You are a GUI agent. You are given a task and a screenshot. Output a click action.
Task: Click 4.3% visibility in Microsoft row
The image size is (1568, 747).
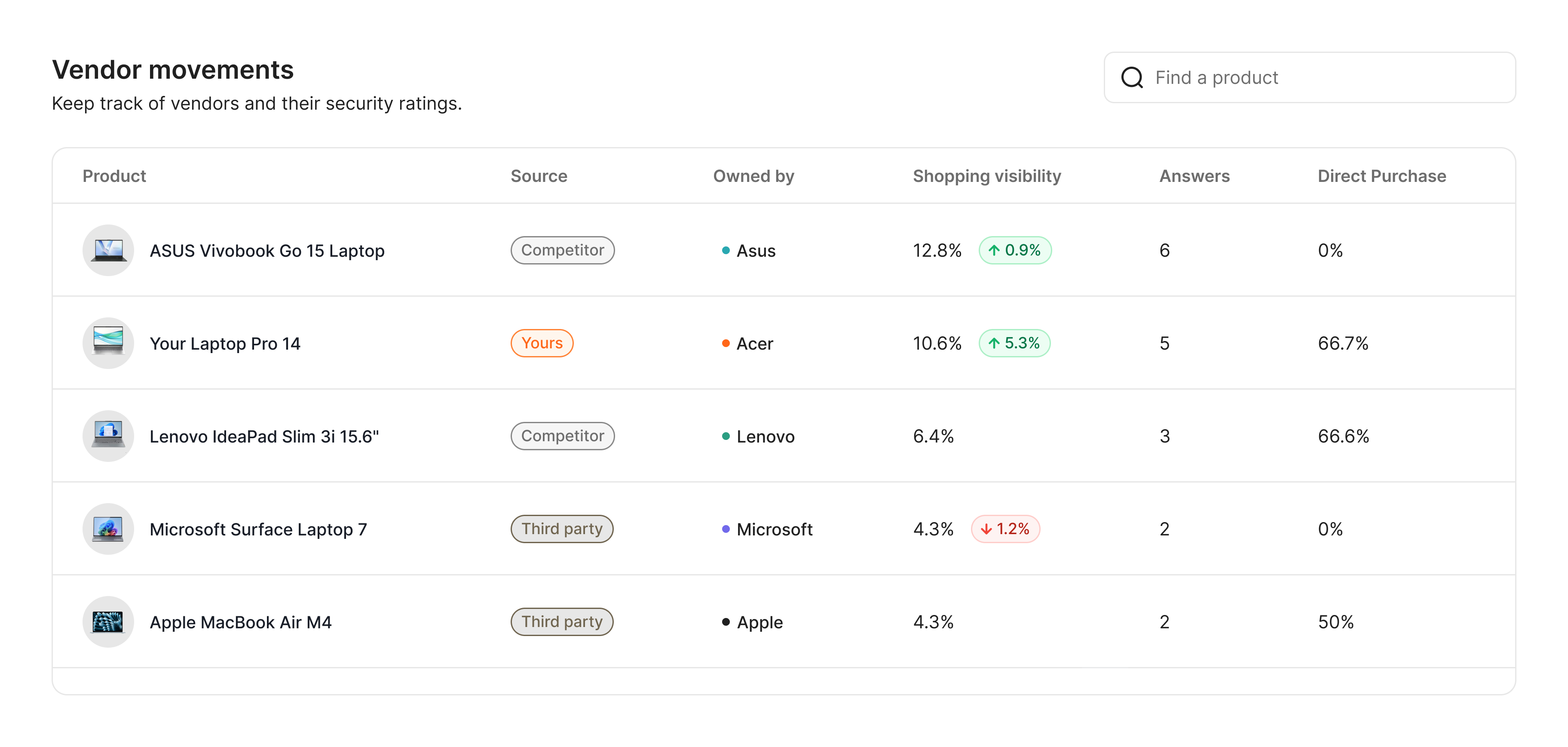click(x=933, y=529)
